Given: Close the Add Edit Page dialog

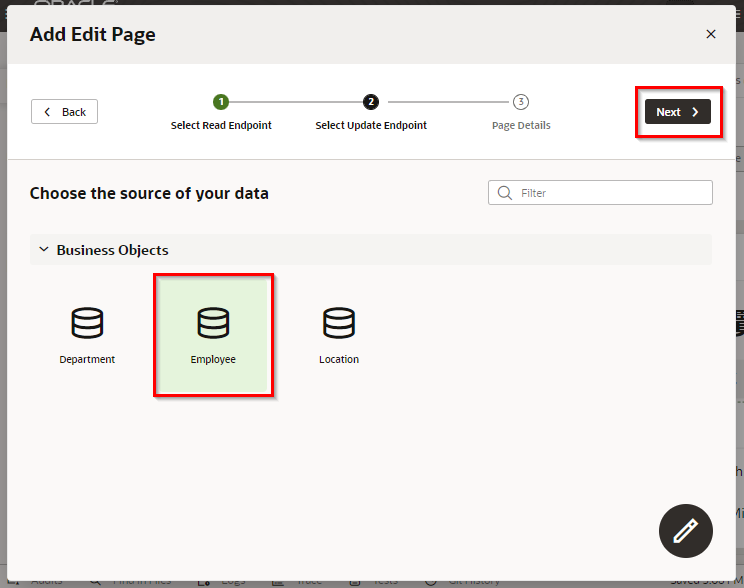Looking at the screenshot, I should click(711, 34).
